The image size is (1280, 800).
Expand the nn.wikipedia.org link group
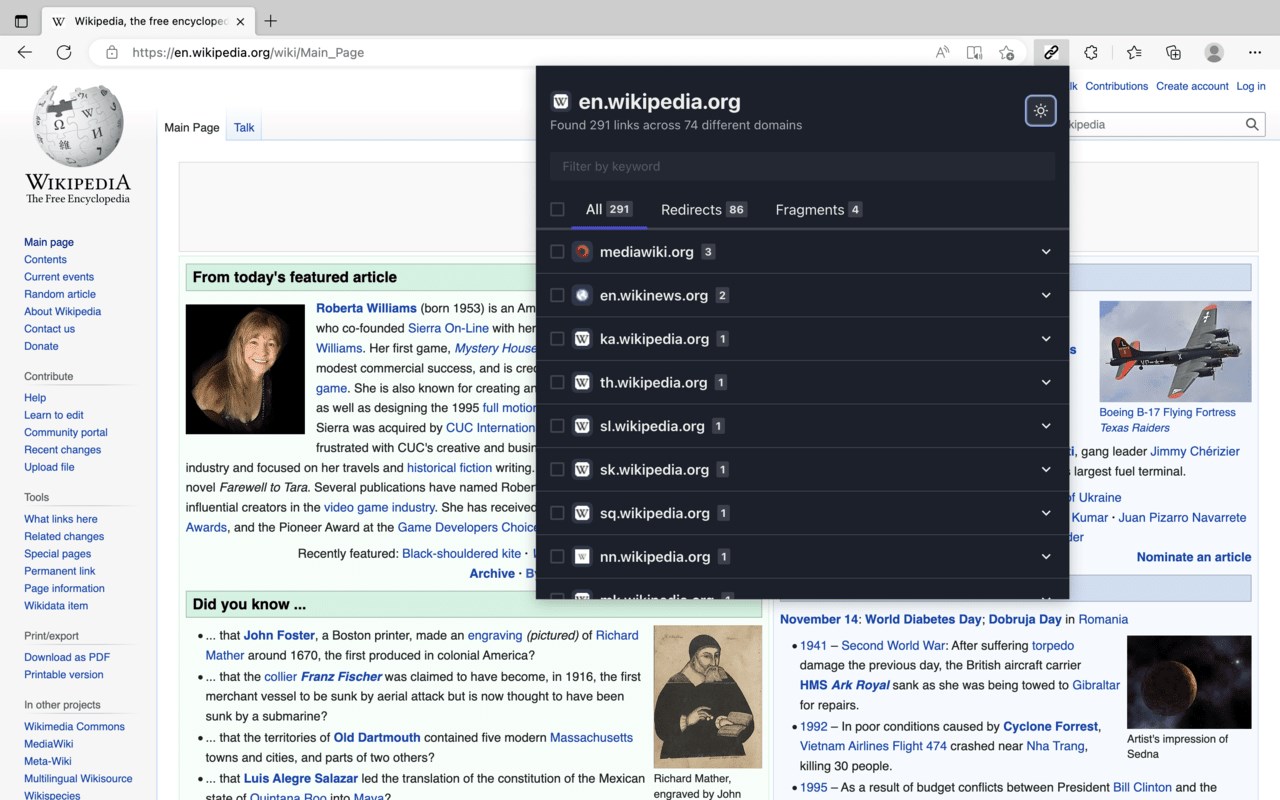[x=1046, y=556]
